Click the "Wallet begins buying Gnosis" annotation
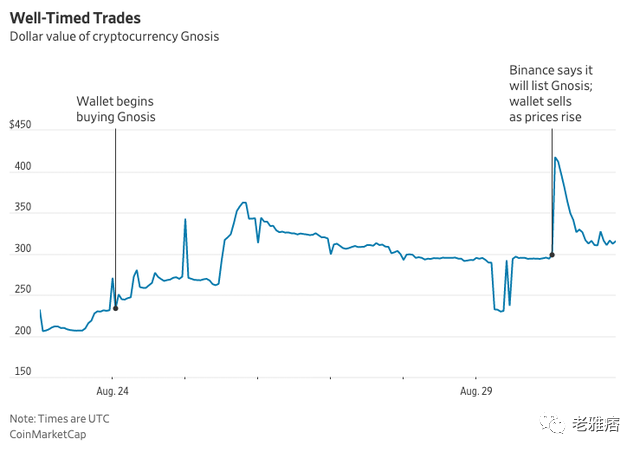This screenshot has height=452, width=640. tap(116, 110)
